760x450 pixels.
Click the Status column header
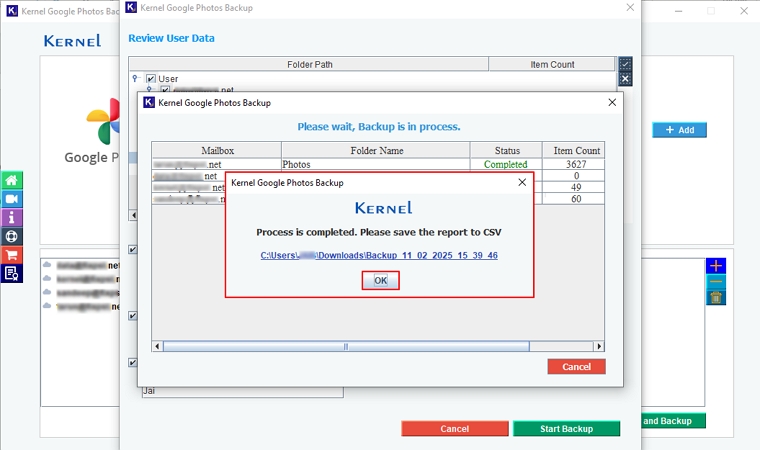pyautogui.click(x=507, y=150)
